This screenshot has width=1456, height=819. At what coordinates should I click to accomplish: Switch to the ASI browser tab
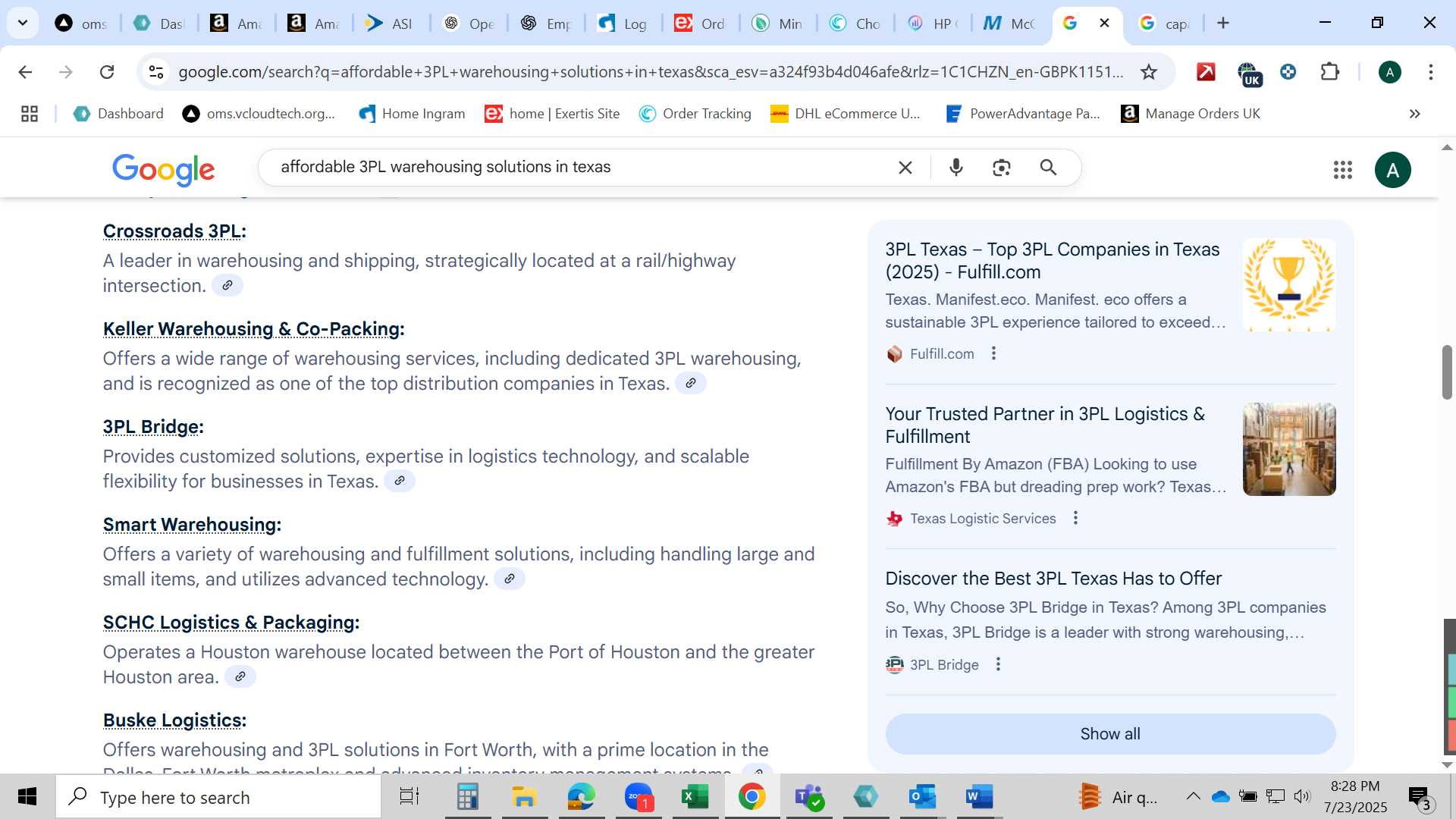(x=390, y=24)
